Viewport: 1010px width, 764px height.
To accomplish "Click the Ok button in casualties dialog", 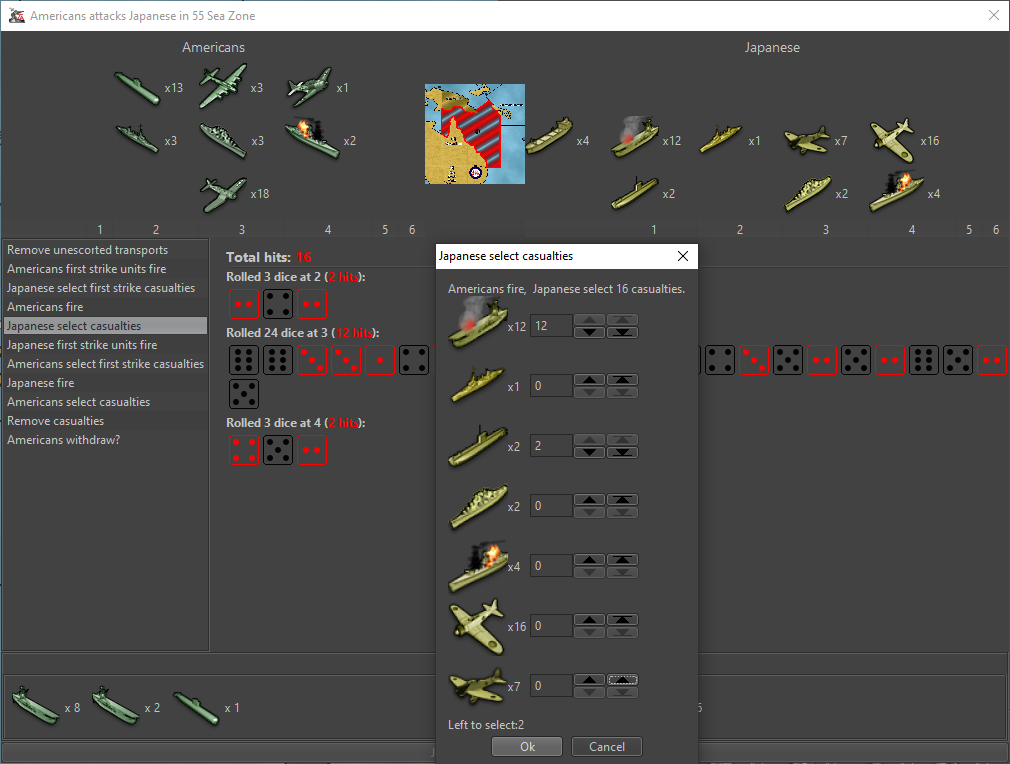I will click(527, 747).
